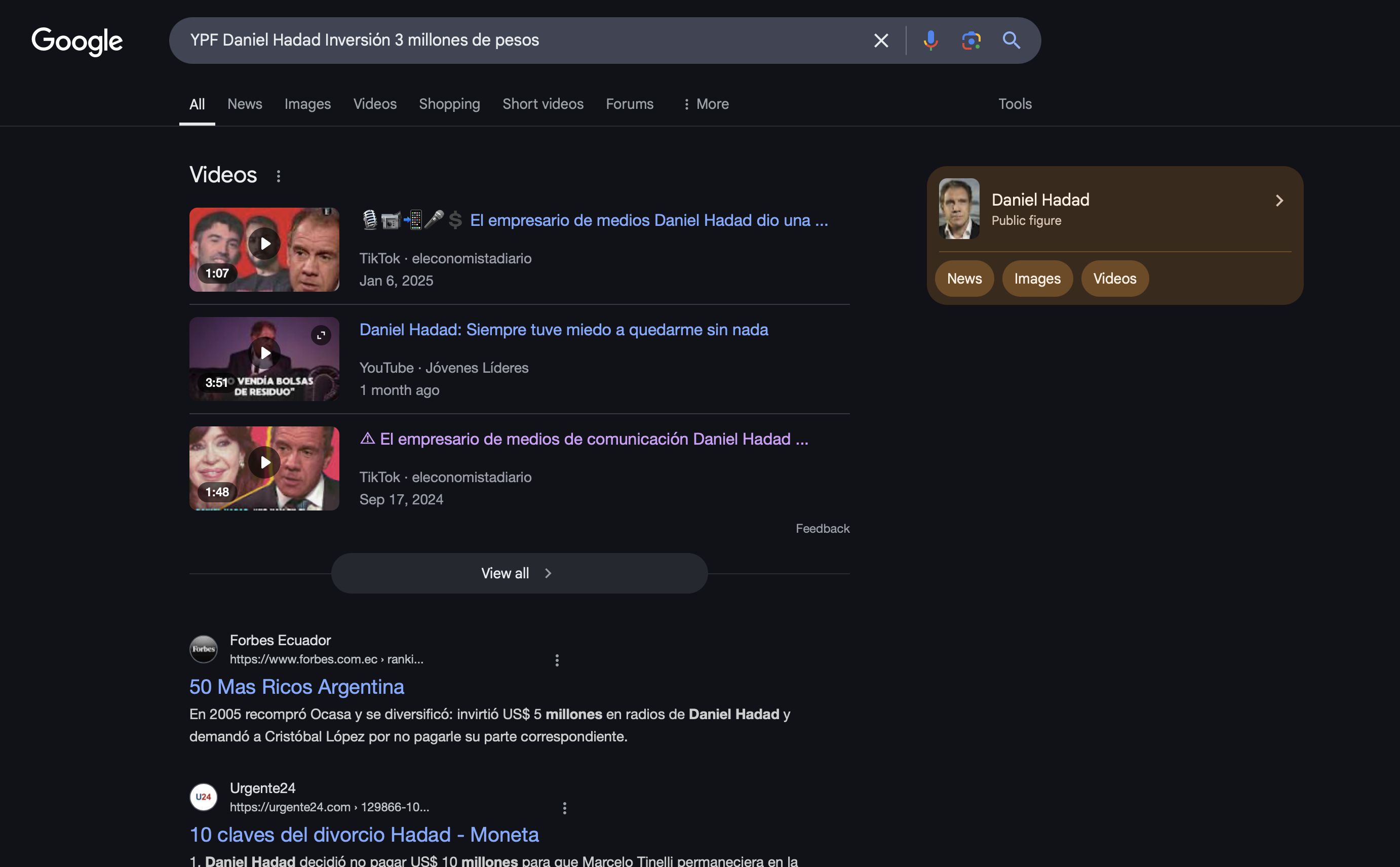Click the News chip in Daniel Hadad panel
1400x867 pixels.
tap(964, 279)
